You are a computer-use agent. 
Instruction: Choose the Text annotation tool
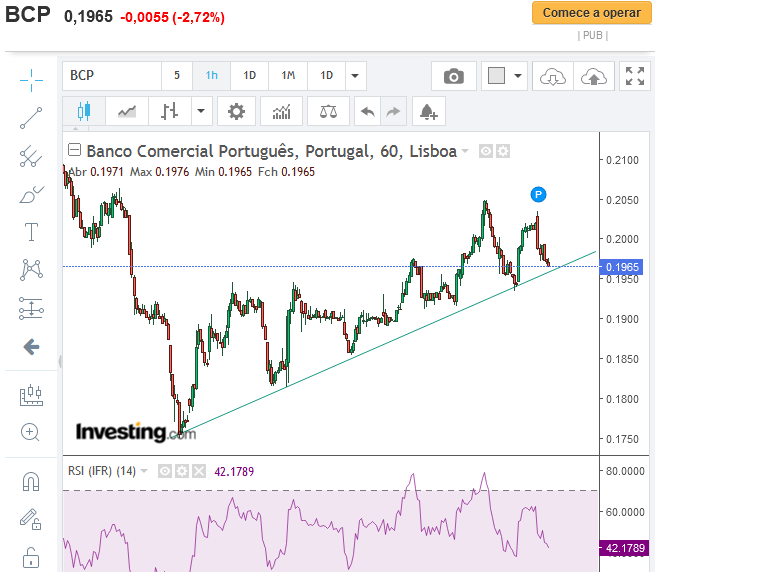coord(31,232)
